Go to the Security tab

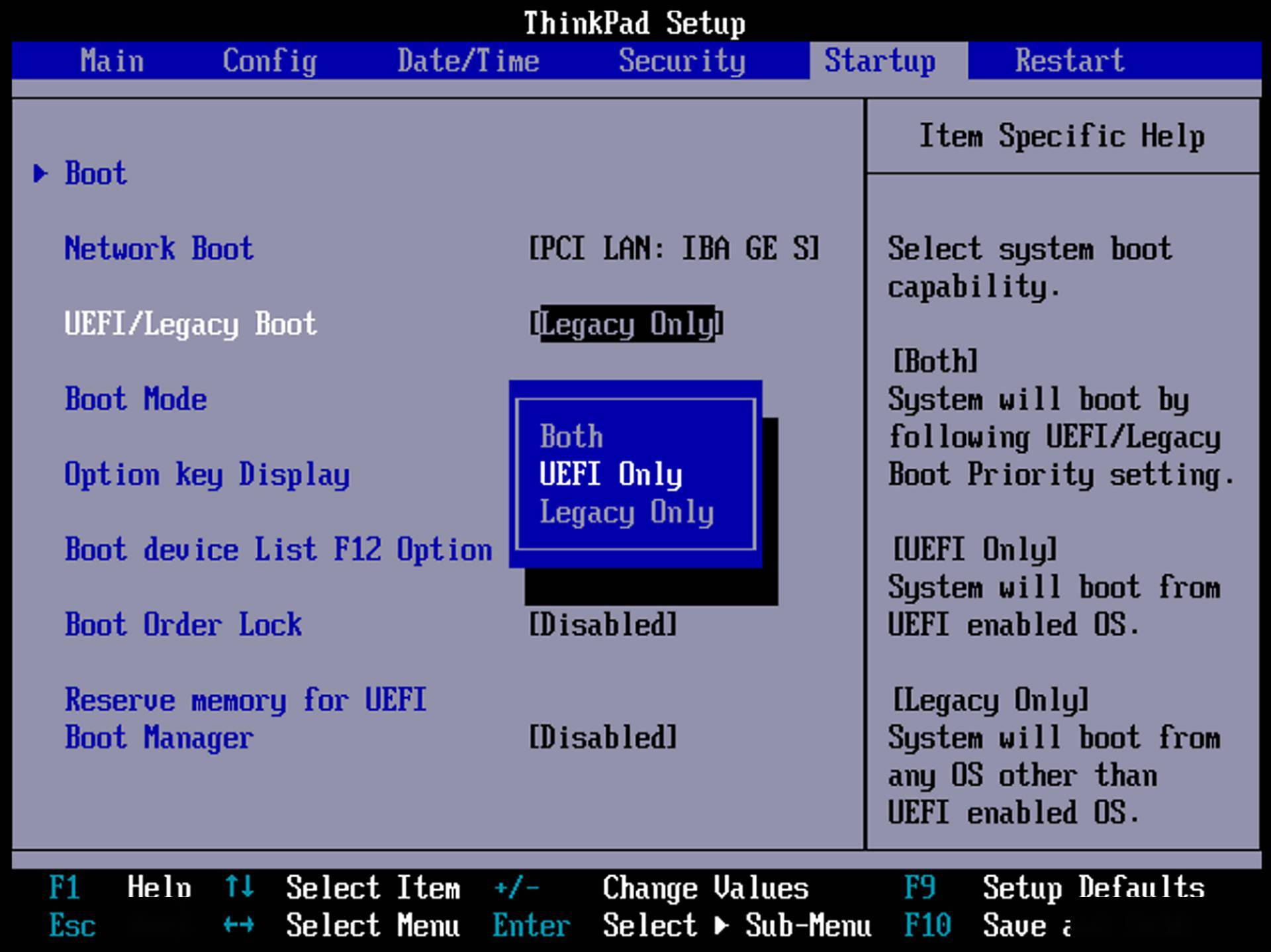coord(682,62)
